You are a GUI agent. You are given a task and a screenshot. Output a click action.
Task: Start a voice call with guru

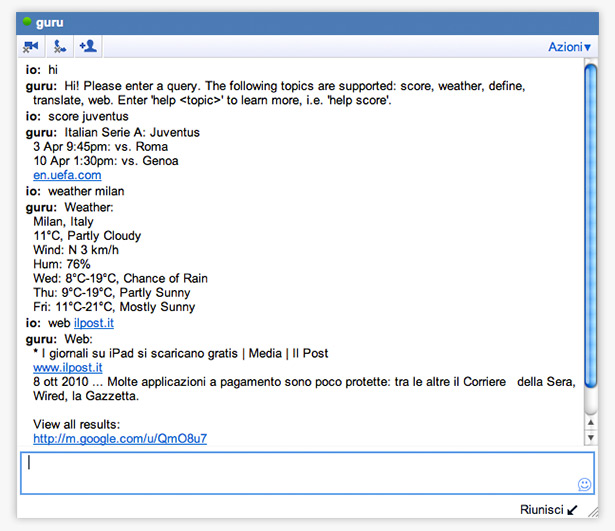click(58, 46)
